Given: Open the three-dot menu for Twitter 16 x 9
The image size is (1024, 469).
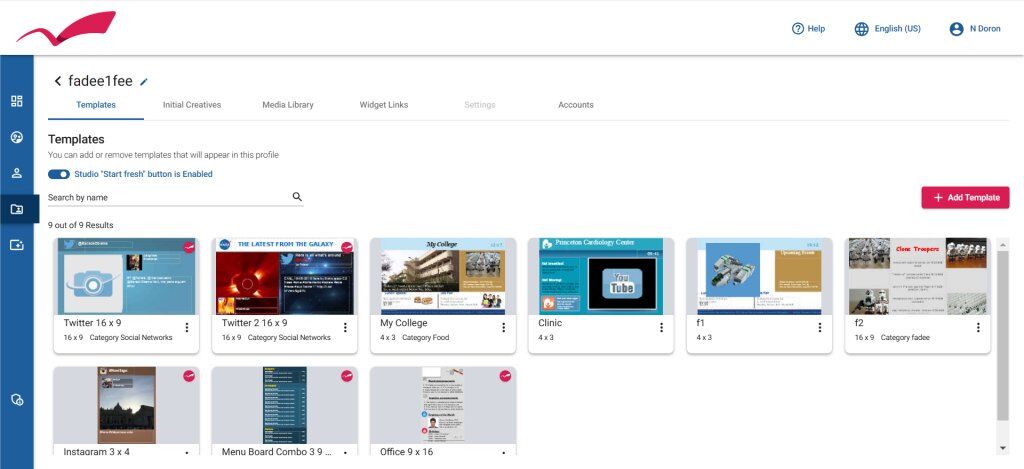Looking at the screenshot, I should (x=186, y=328).
